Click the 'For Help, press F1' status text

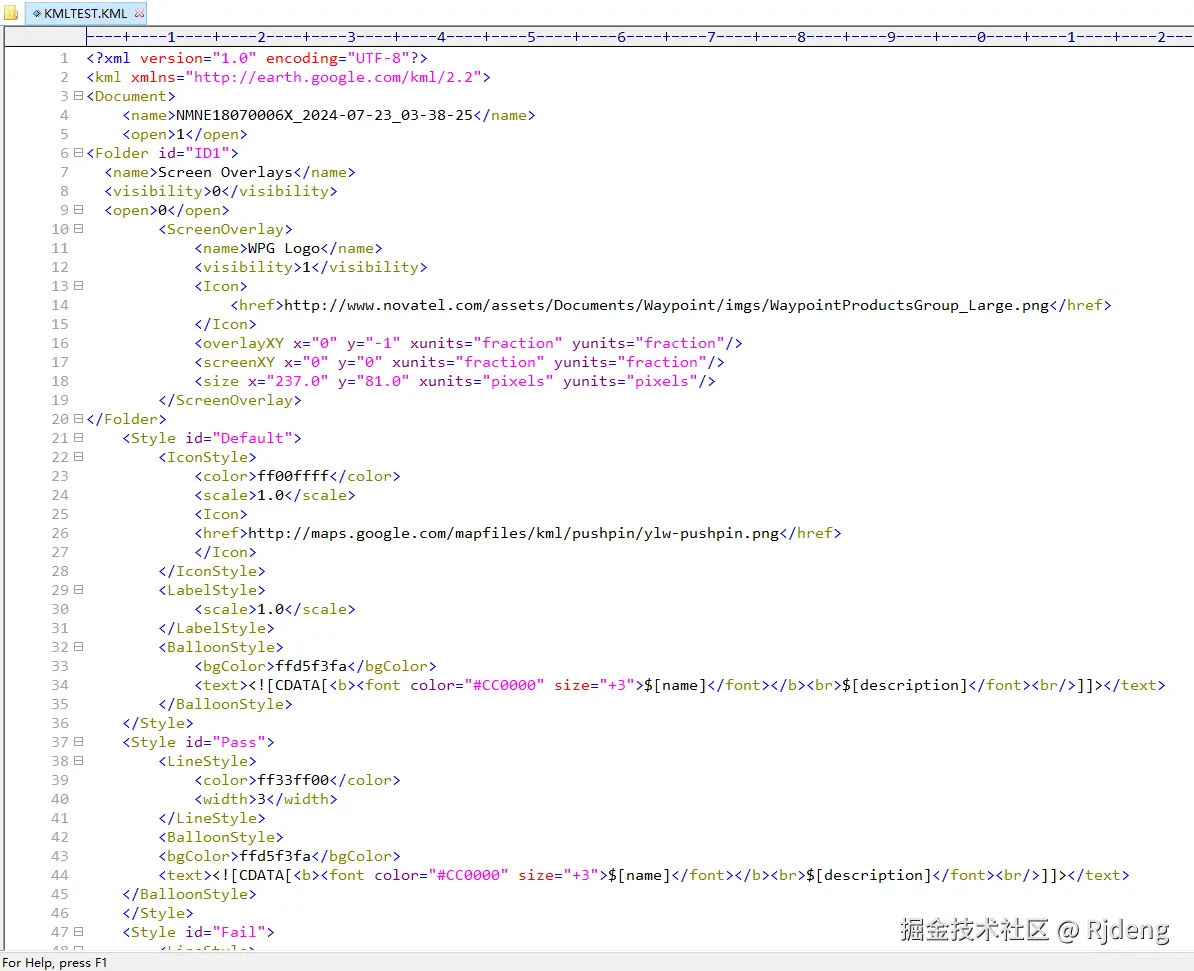tap(54, 963)
